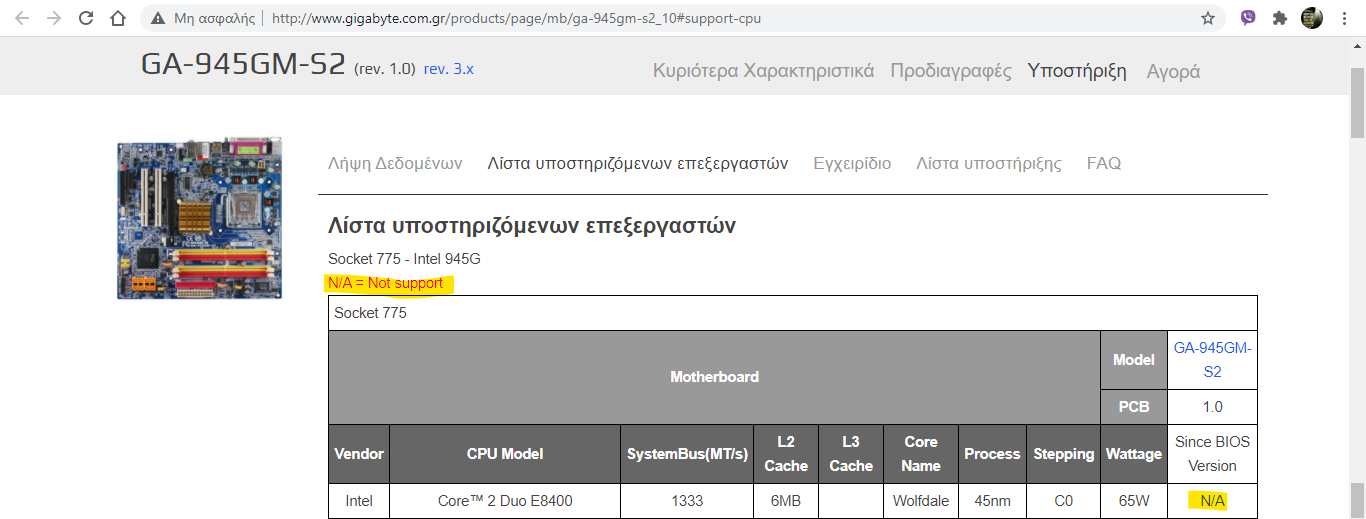1366x519 pixels.
Task: Click the highlighted N/A BIOS cell
Action: tap(1212, 500)
